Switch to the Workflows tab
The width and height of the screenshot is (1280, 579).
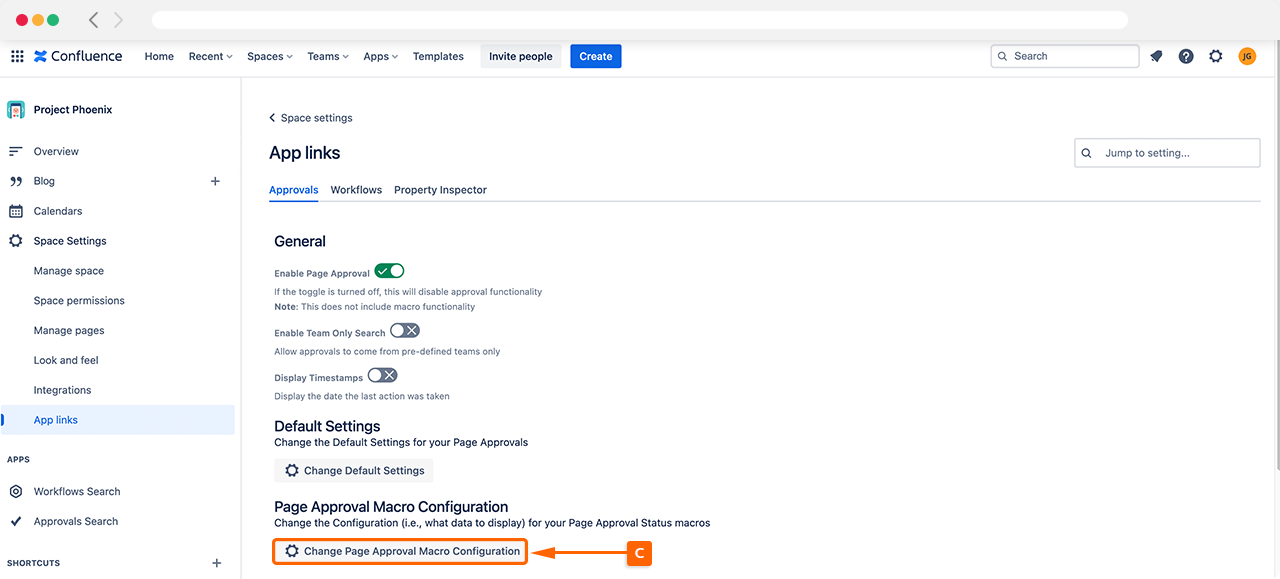tap(356, 190)
